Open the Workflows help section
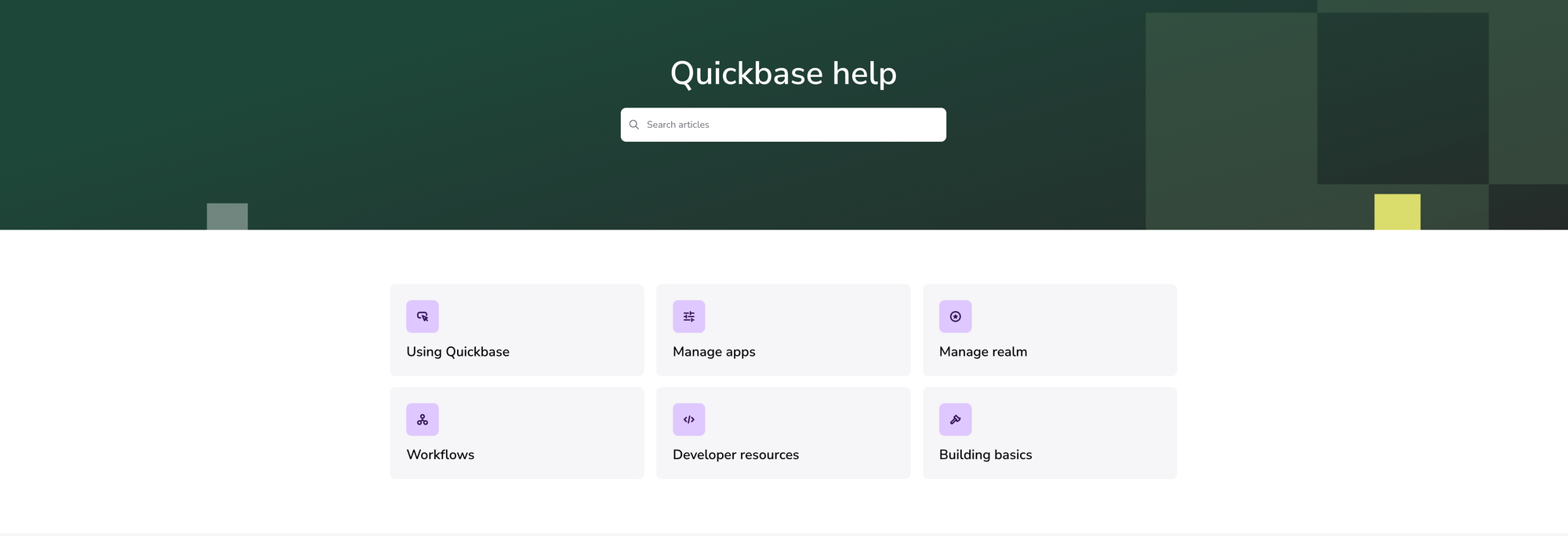Screen dimensions: 1568x536 517,433
